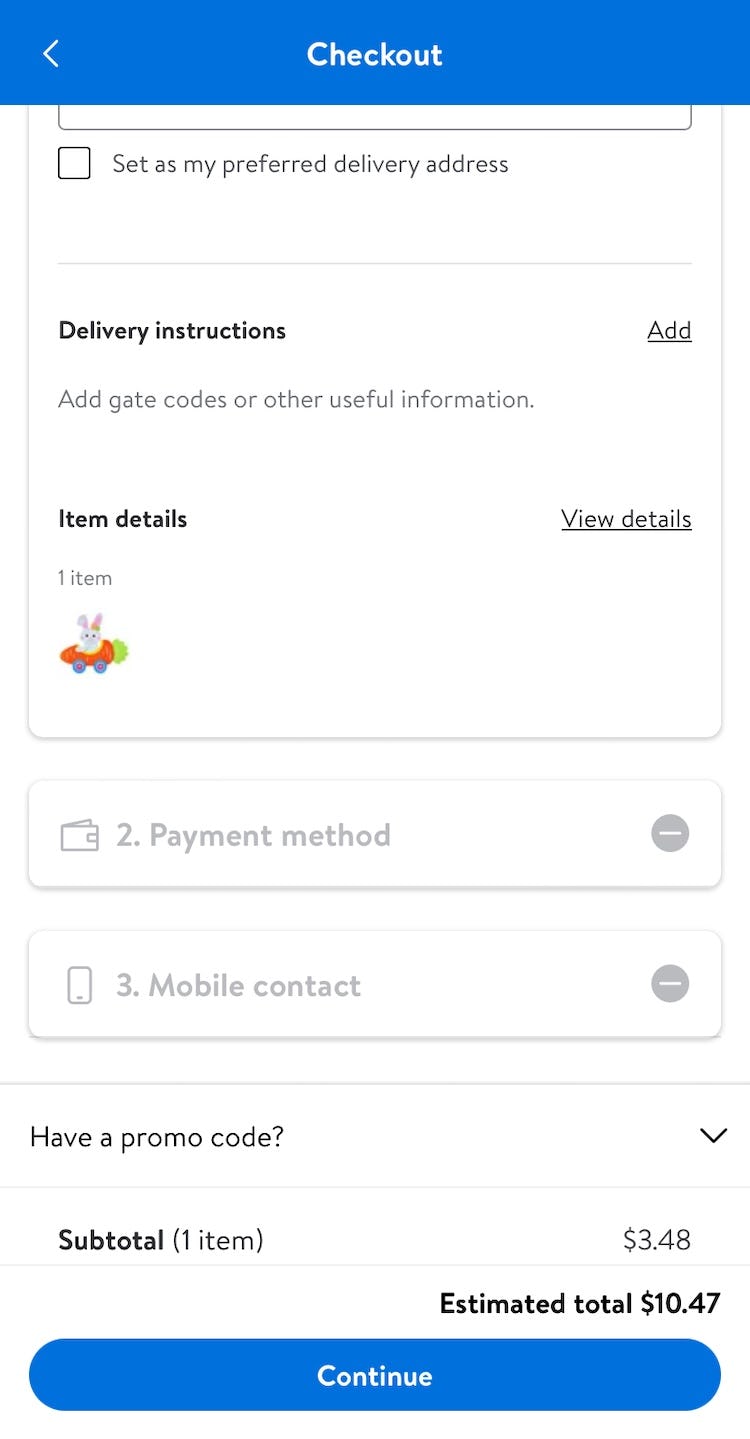This screenshot has width=750, height=1439.
Task: Expand the promo code chevron
Action: pos(713,1136)
